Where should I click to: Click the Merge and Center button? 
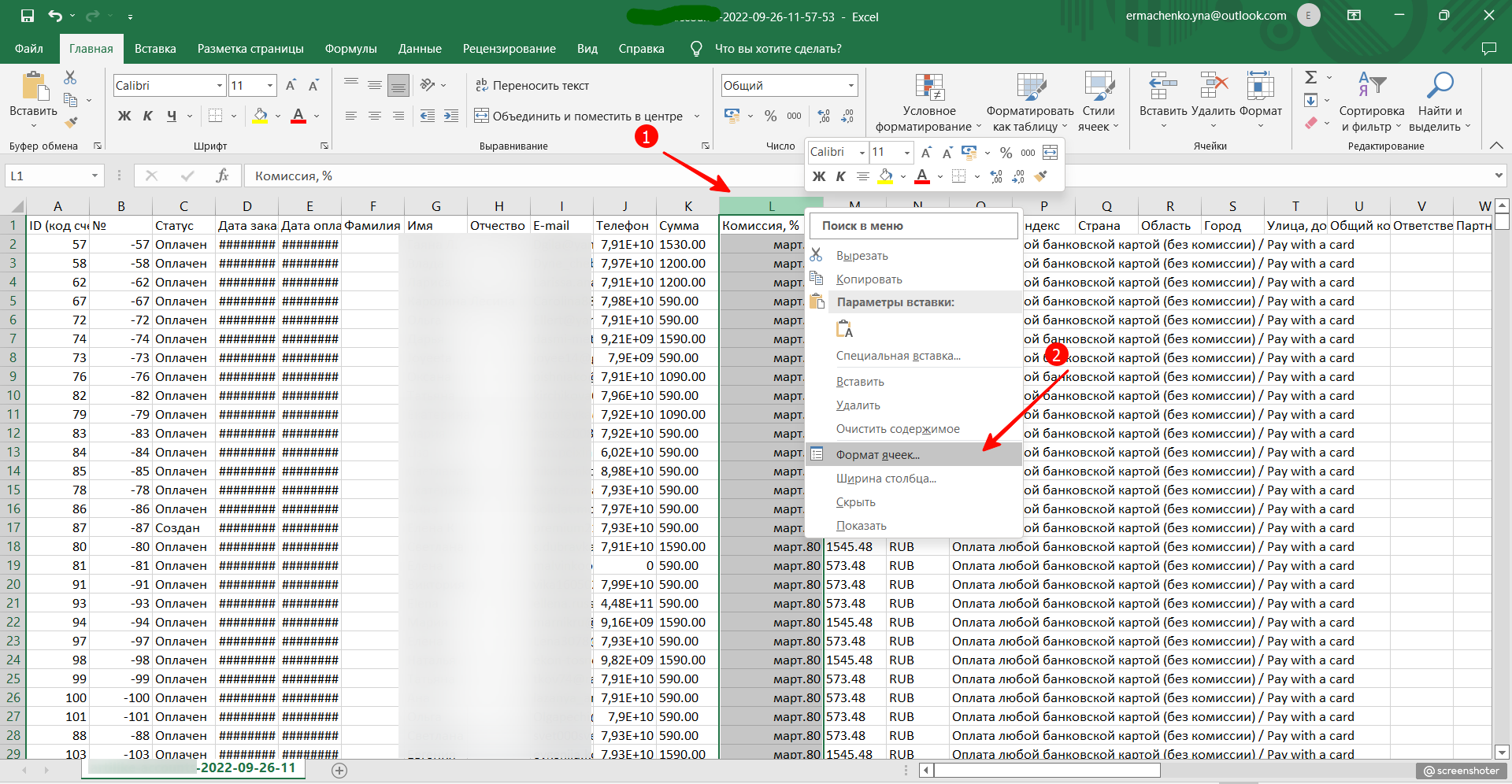(579, 116)
